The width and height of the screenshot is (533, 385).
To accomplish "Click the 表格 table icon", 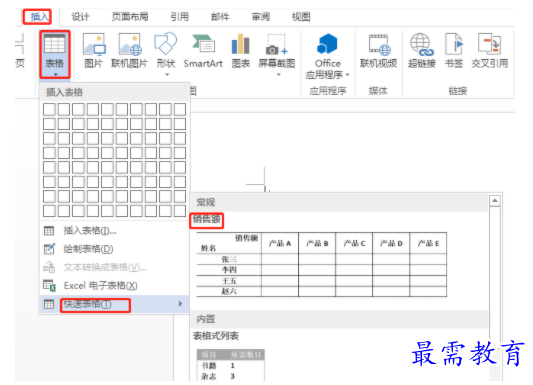I will [x=55, y=45].
